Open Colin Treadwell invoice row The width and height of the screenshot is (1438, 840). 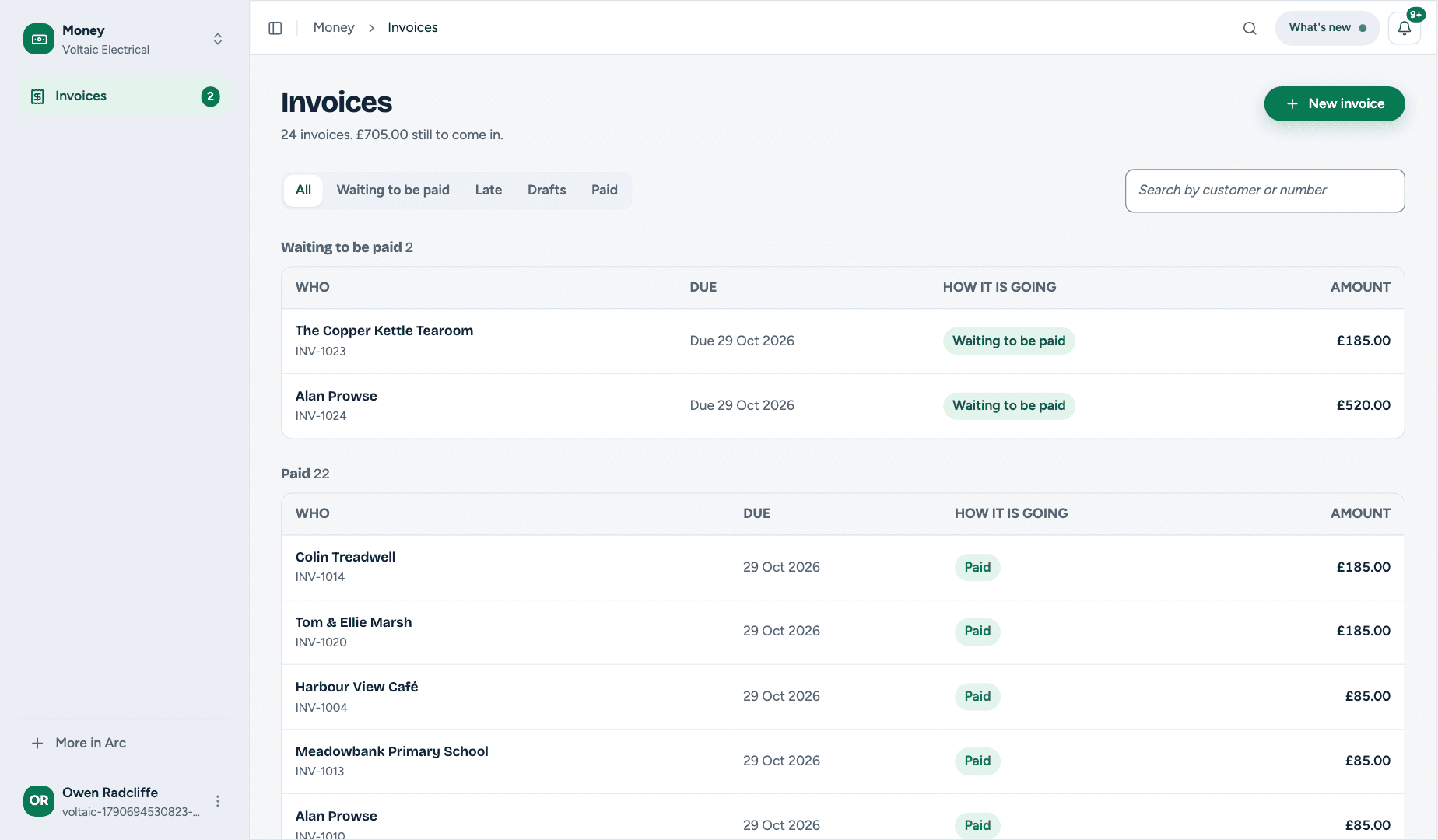tap(843, 568)
